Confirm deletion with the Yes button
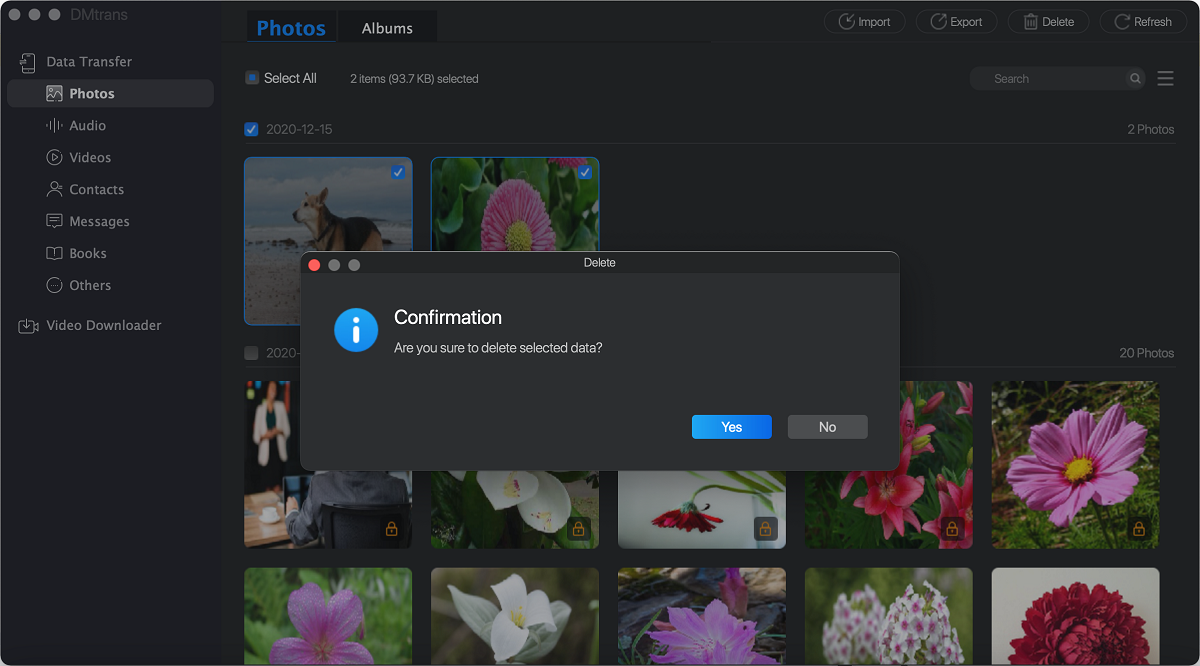The height and width of the screenshot is (666, 1200). tap(731, 427)
